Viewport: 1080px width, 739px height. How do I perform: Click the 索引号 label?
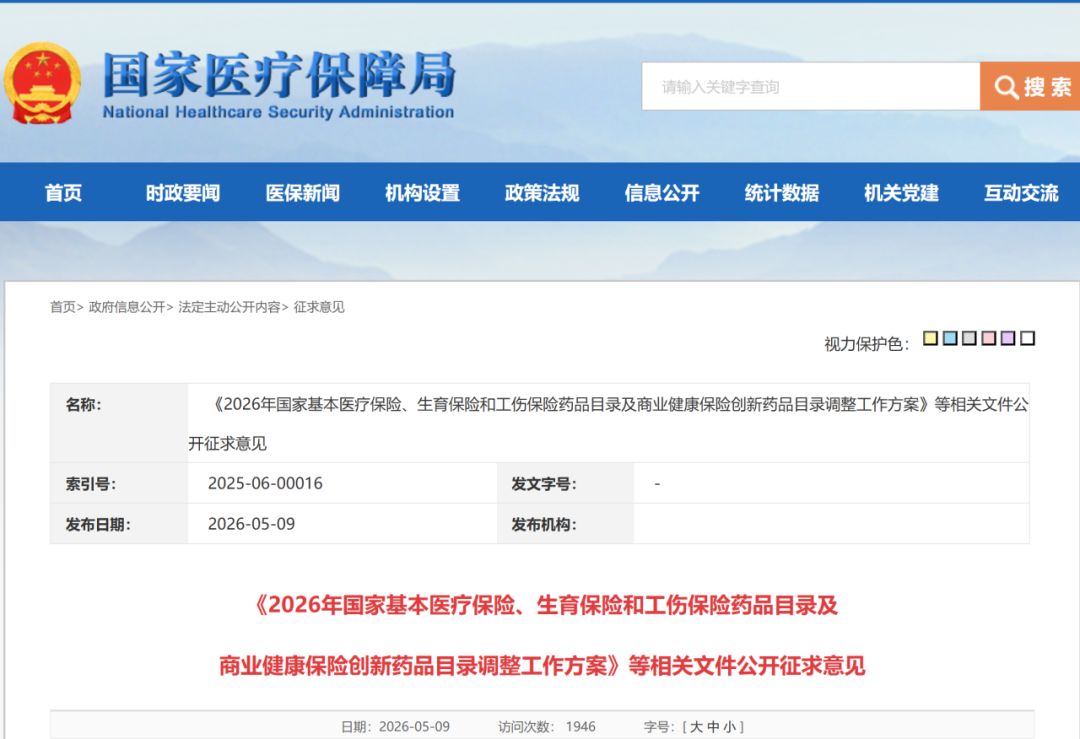tap(91, 484)
